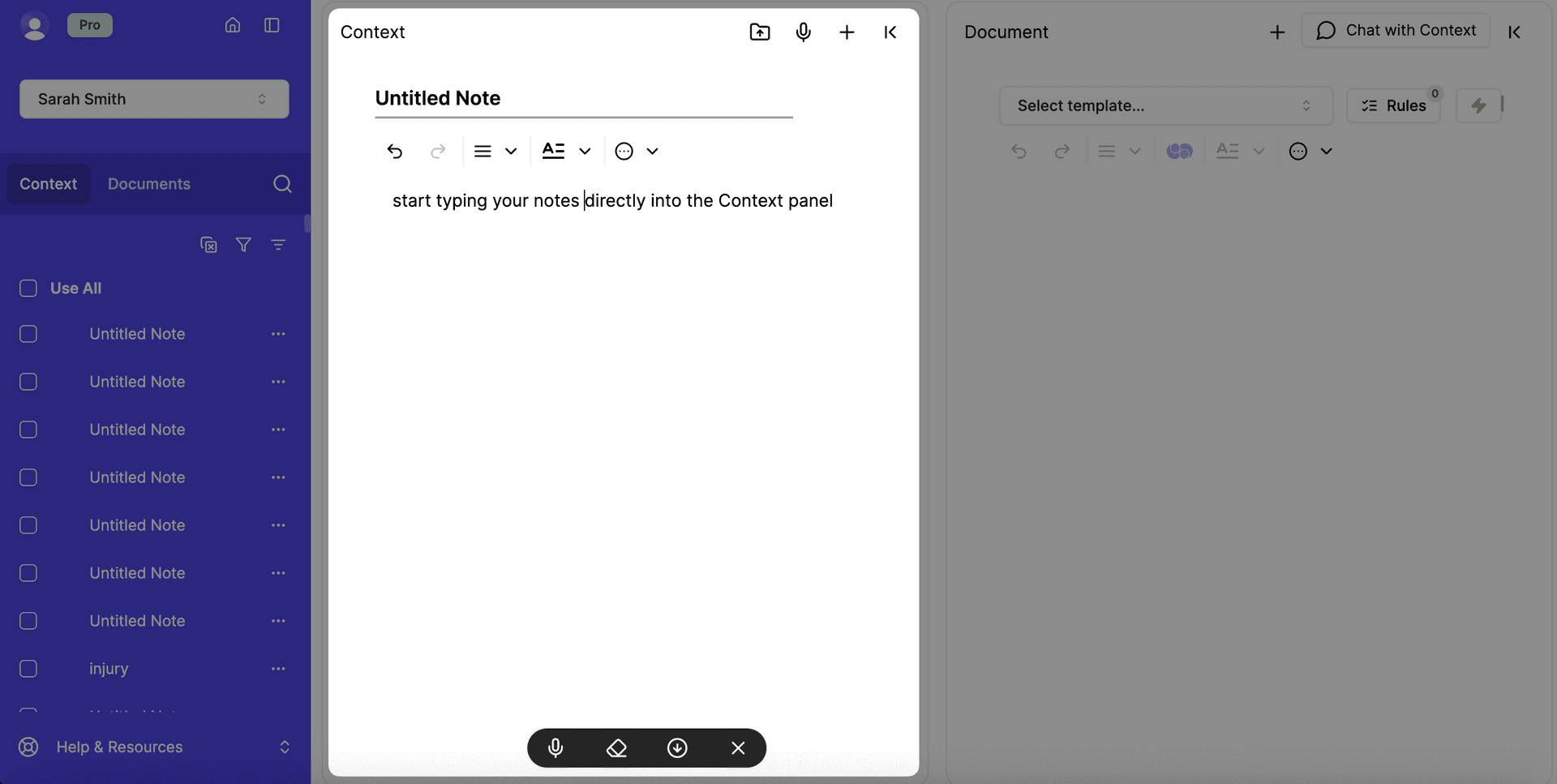Open options menu for the injury note
1557x784 pixels.
278,668
